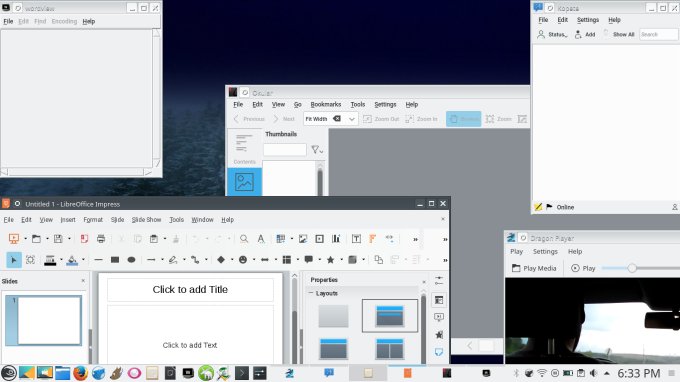Select the Curve tool in Impress
Screen dimensions: 680x382
173,260
